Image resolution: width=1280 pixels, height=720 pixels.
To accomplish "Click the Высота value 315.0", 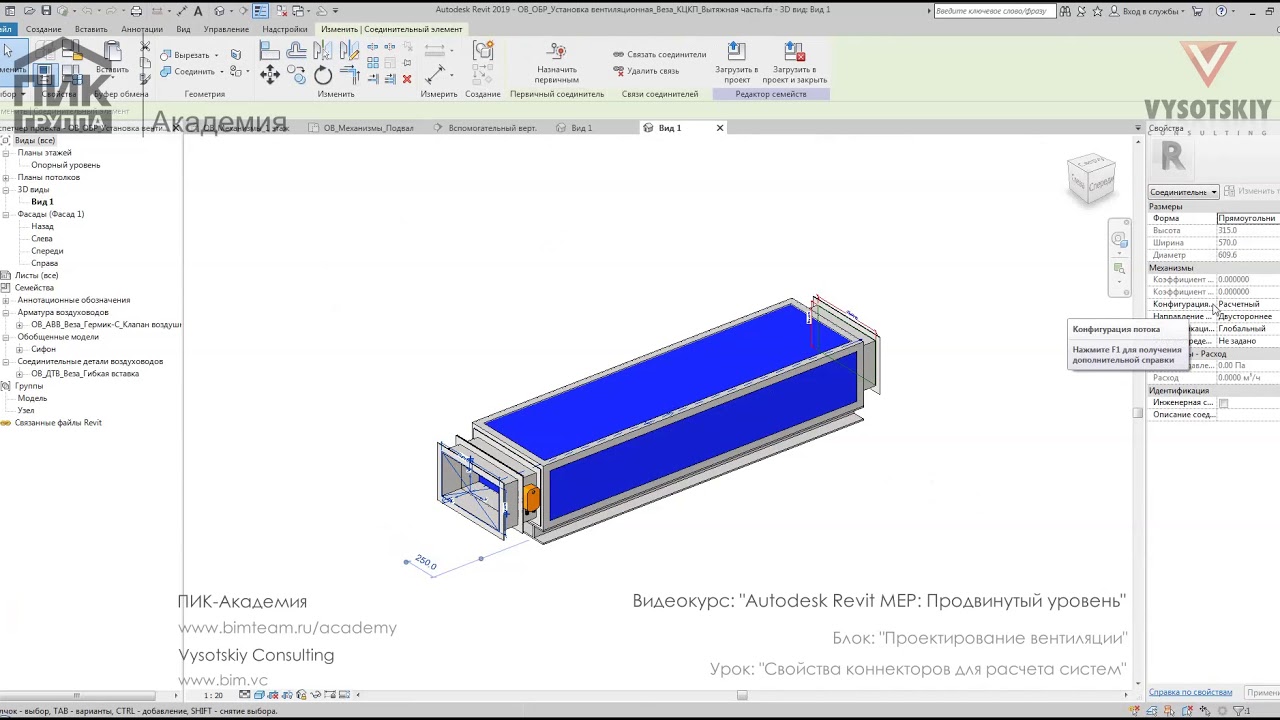I will pyautogui.click(x=1248, y=230).
